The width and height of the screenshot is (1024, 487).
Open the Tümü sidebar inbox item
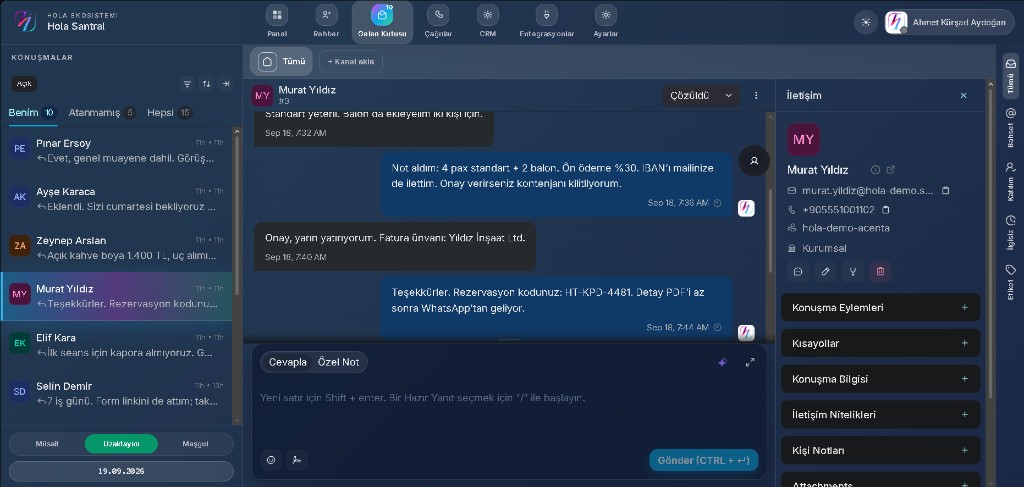1010,75
